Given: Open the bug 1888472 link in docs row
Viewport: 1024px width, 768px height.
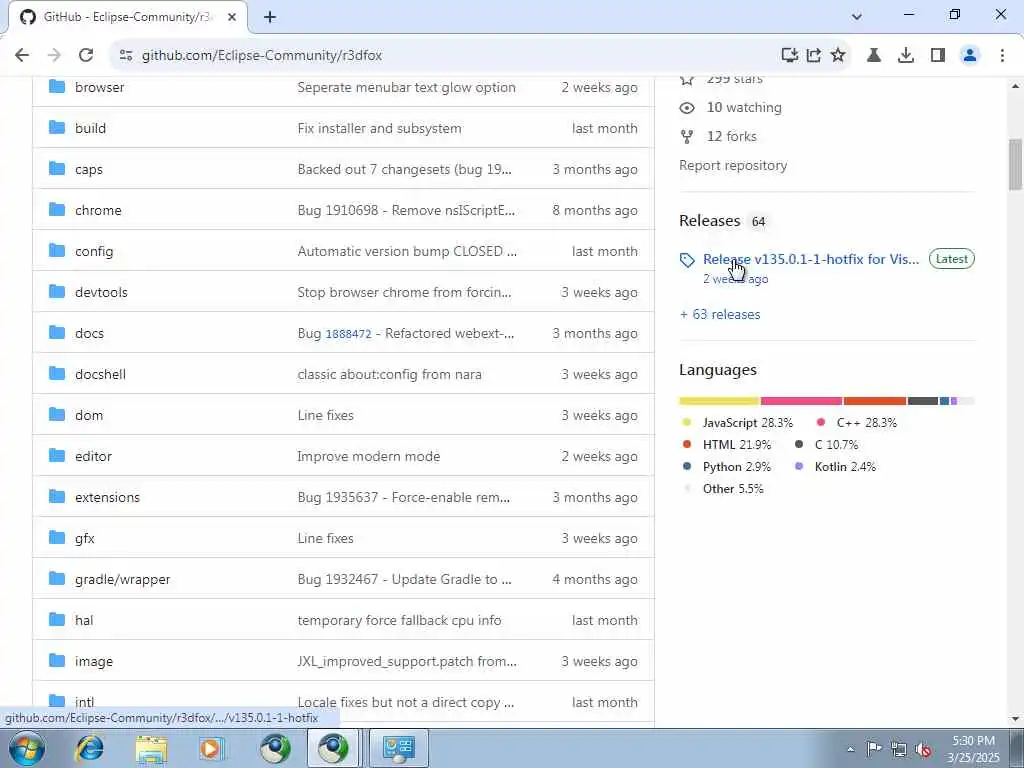Looking at the screenshot, I should 348,334.
